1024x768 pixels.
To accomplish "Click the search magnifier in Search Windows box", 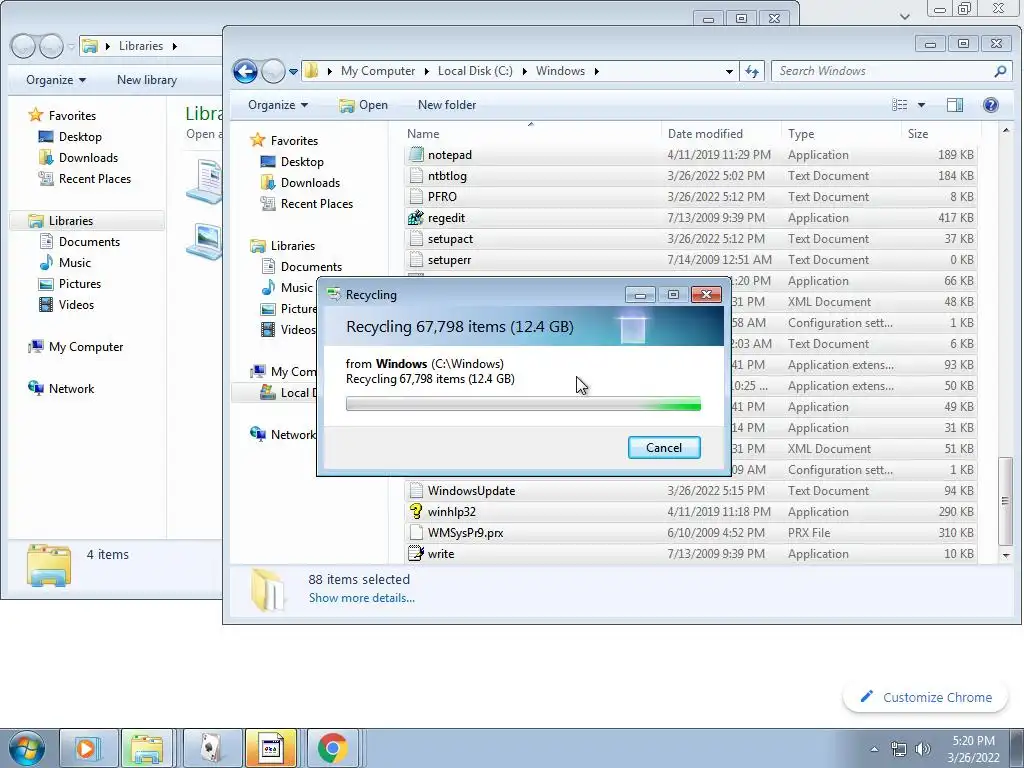I will click(1000, 71).
